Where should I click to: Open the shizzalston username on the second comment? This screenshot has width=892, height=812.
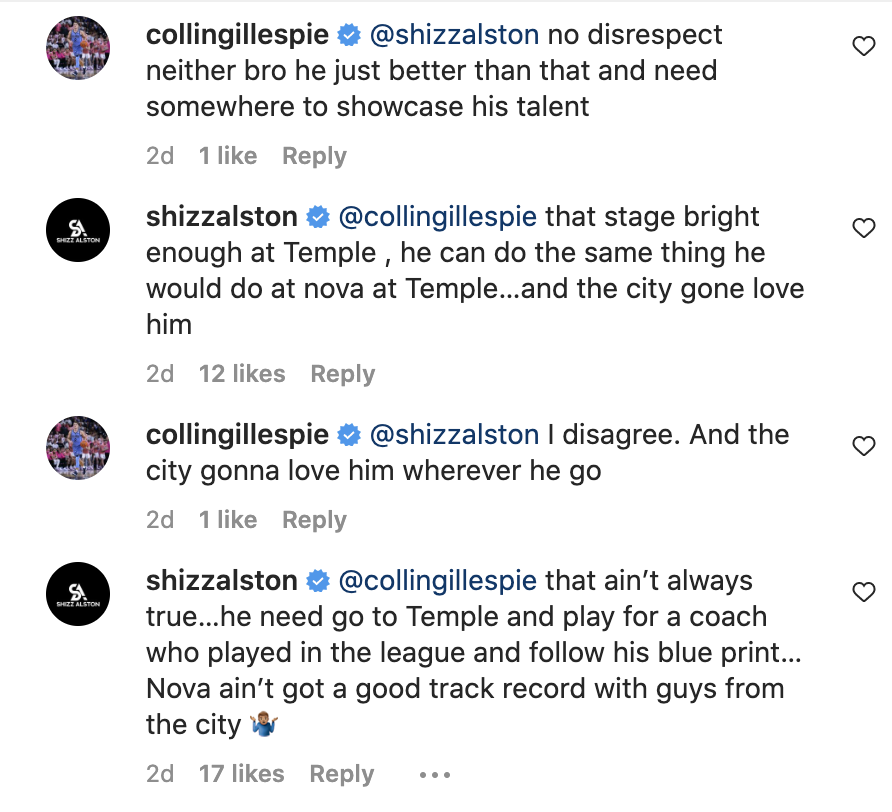[222, 217]
